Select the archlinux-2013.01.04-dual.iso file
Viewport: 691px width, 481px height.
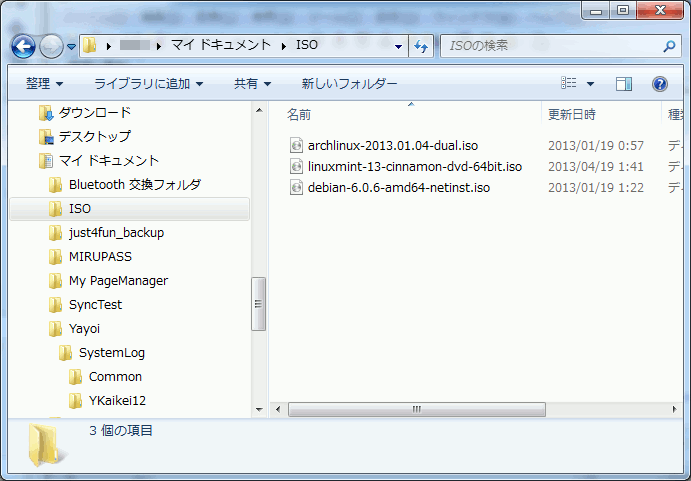[x=392, y=146]
